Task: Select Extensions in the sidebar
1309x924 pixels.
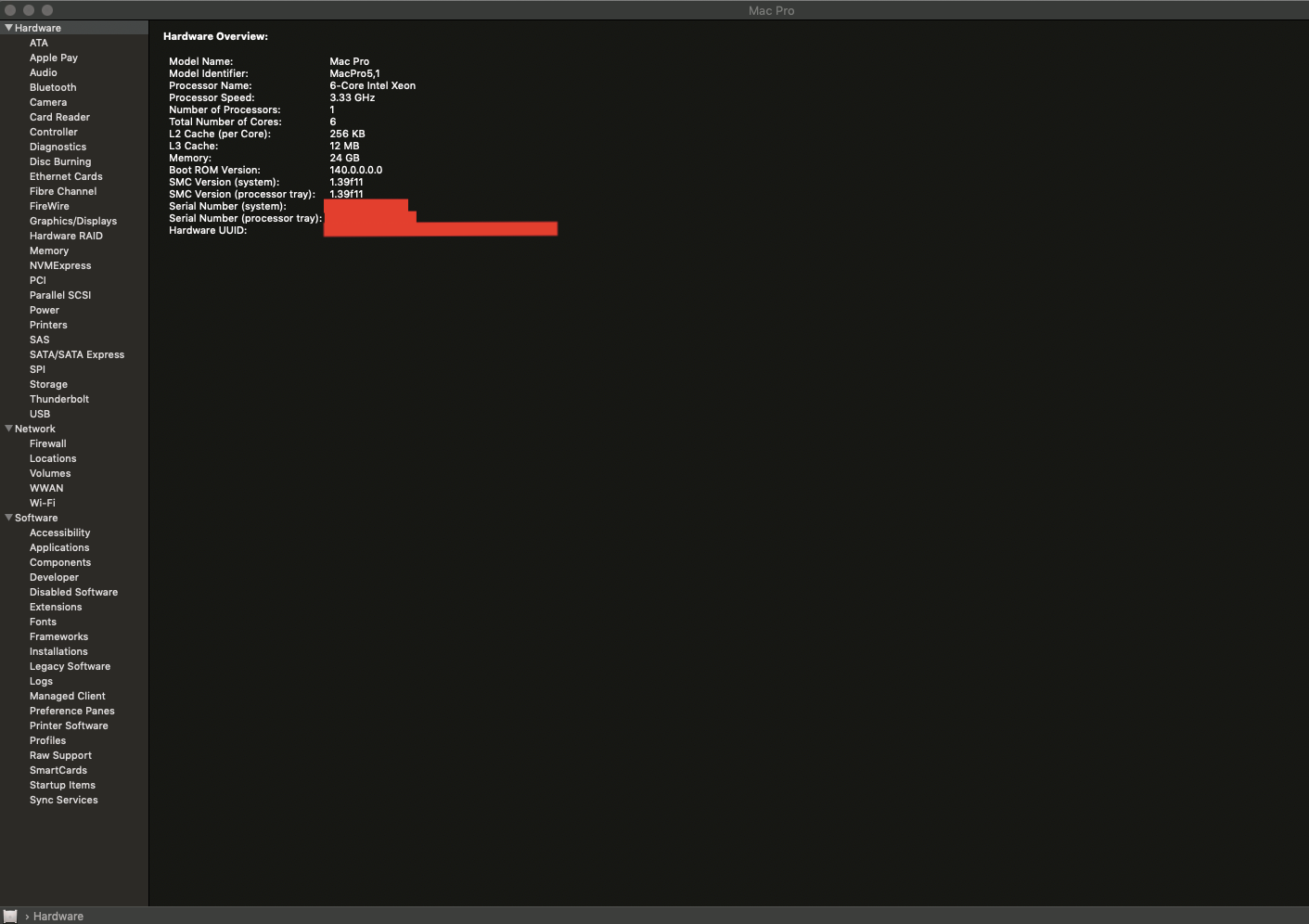Action: coord(56,607)
